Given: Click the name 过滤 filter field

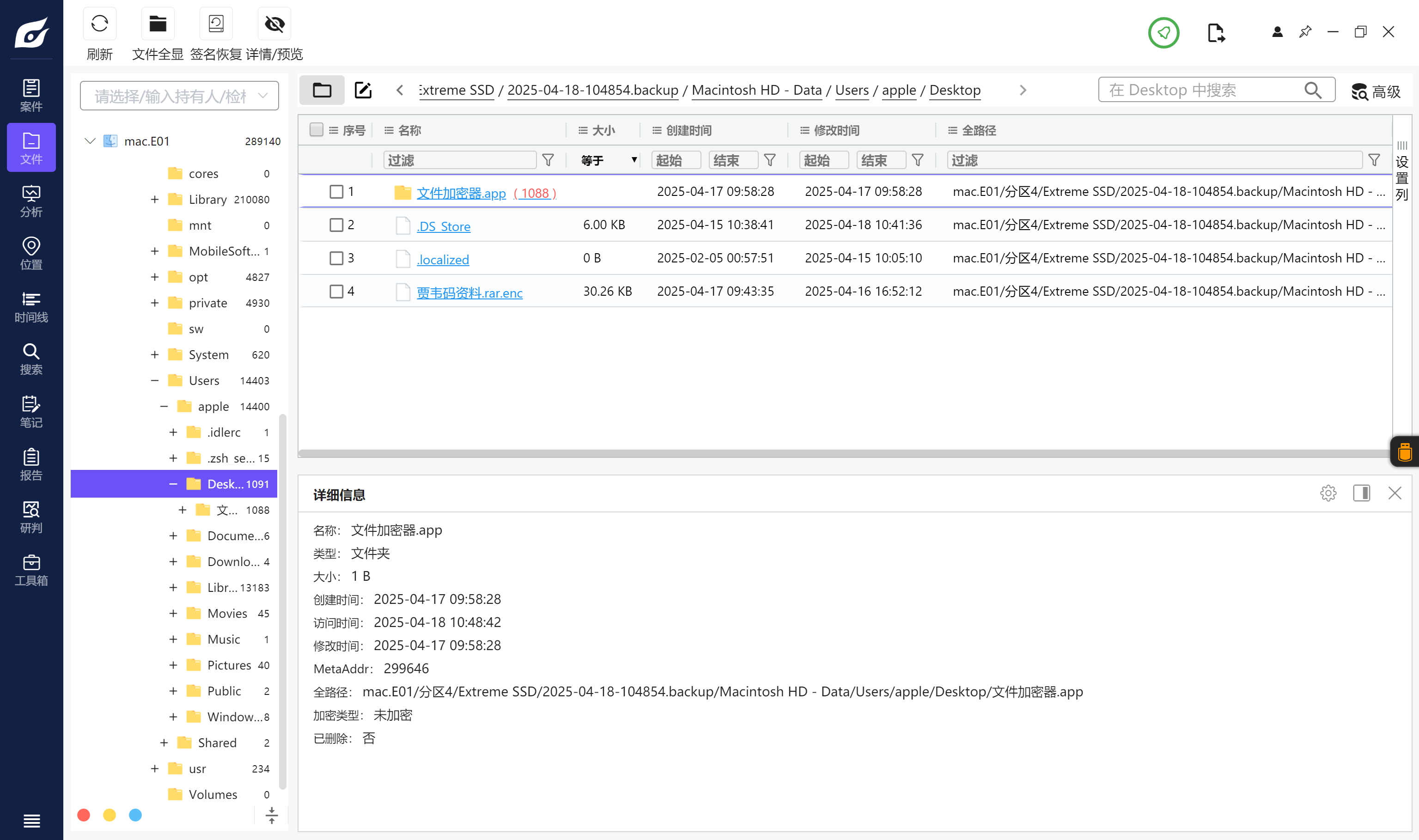Looking at the screenshot, I should [460, 160].
